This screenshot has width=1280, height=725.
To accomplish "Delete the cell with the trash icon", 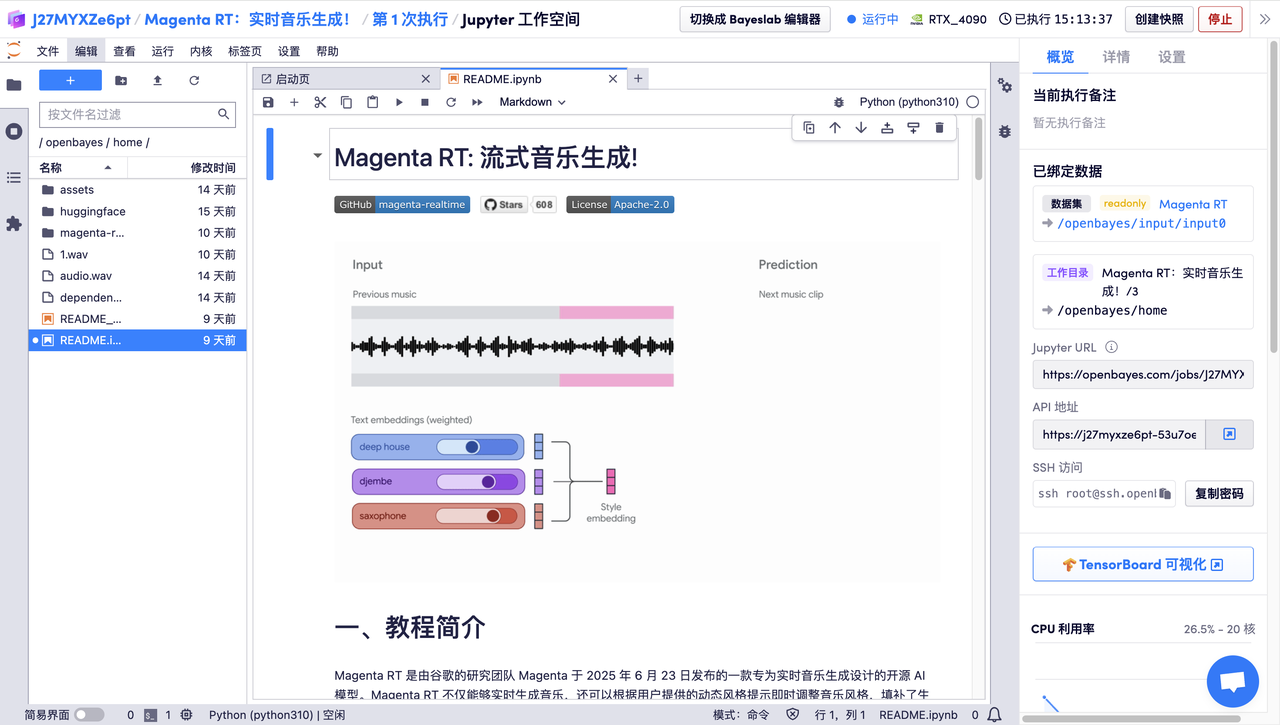I will 939,128.
